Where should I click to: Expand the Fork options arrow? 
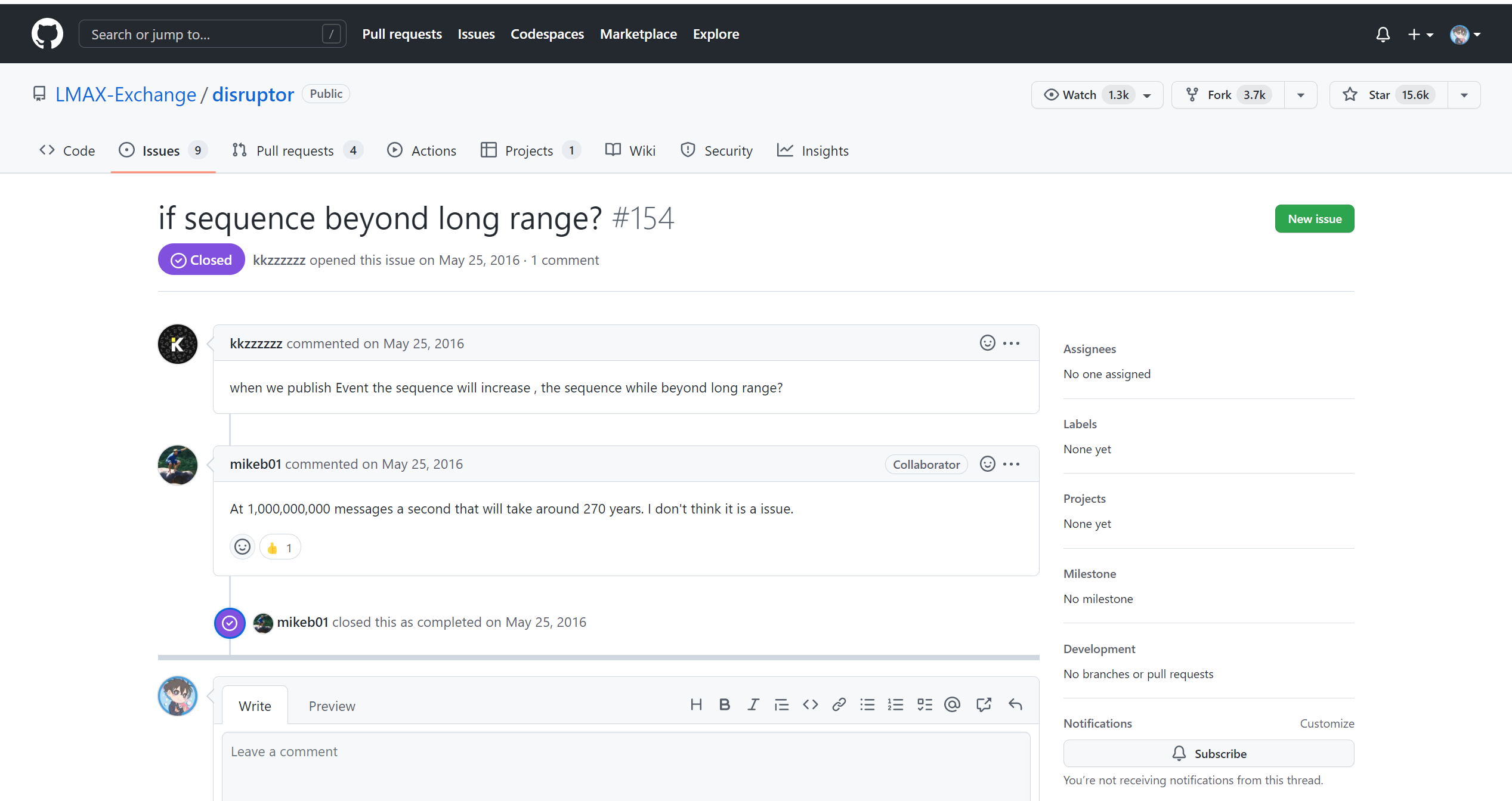[1301, 95]
